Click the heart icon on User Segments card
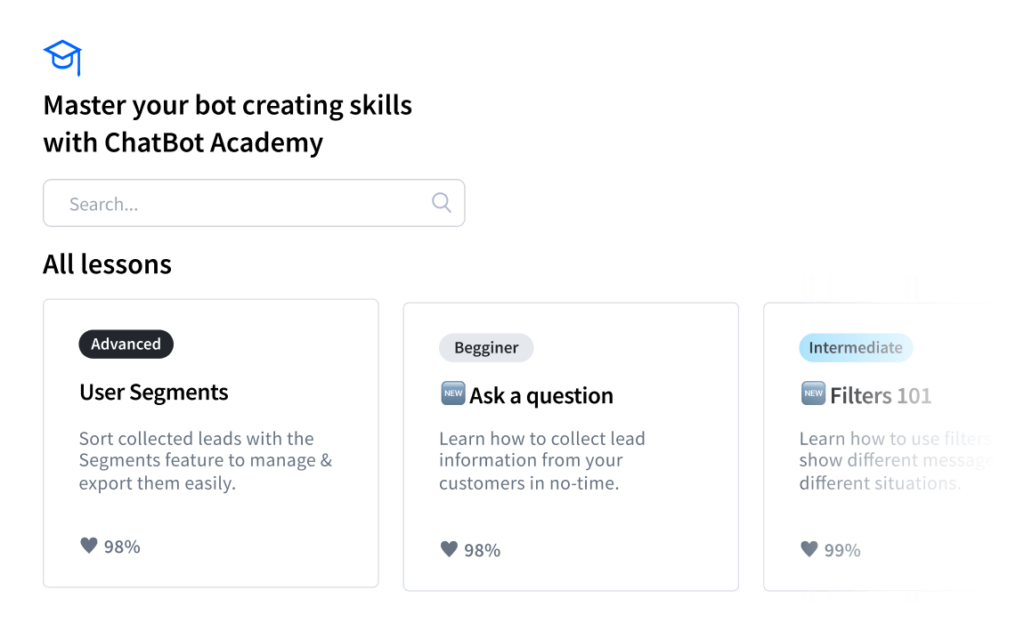1024x624 pixels. [x=89, y=545]
